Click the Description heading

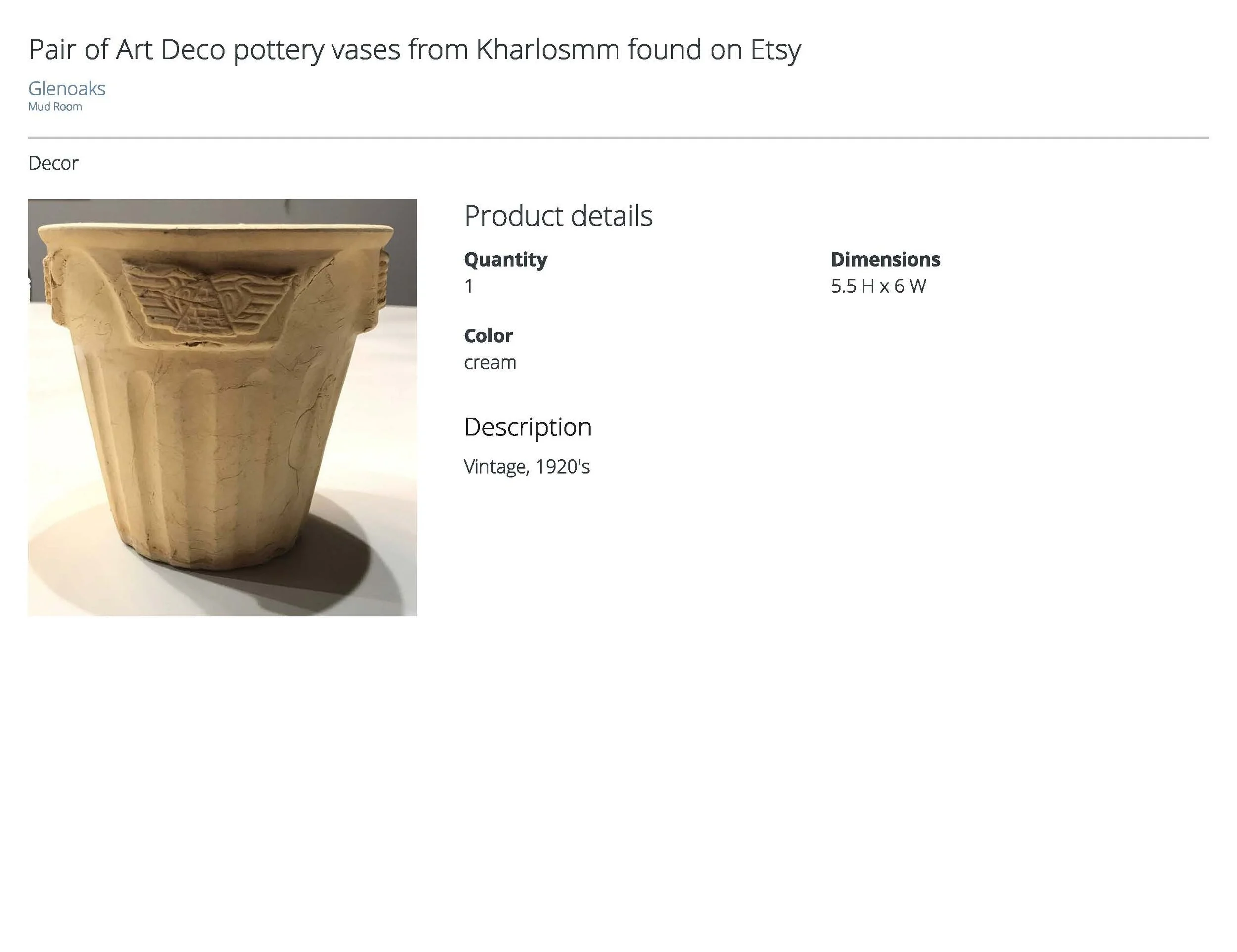click(528, 427)
